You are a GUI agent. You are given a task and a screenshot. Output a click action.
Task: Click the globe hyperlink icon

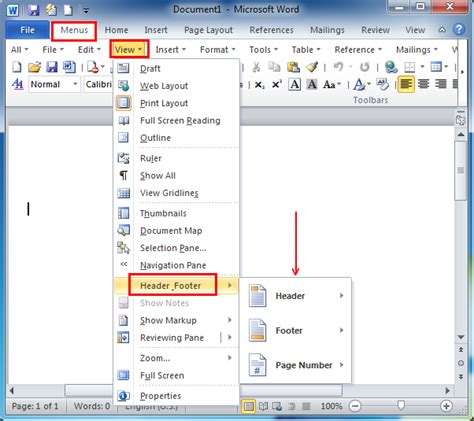pos(391,67)
